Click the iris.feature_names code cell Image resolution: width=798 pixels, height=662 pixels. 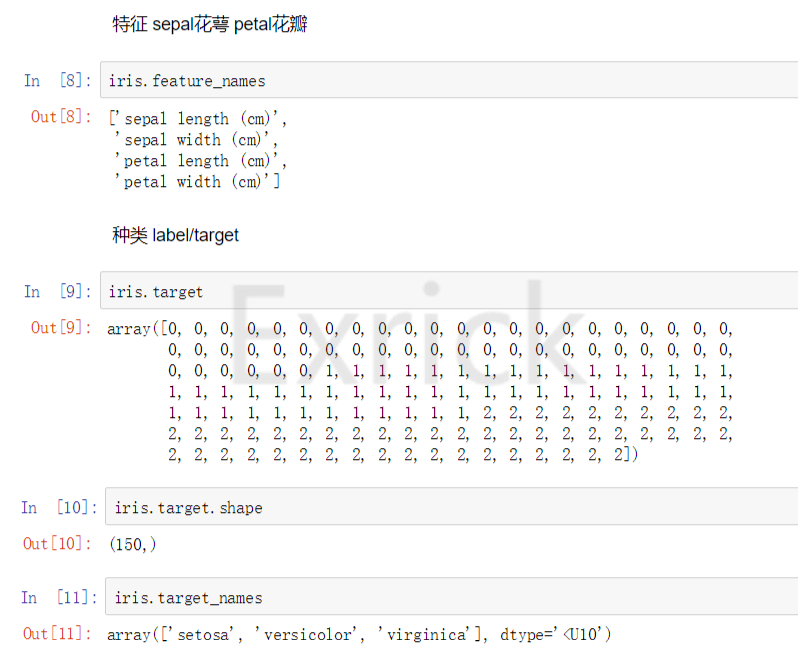(x=450, y=80)
